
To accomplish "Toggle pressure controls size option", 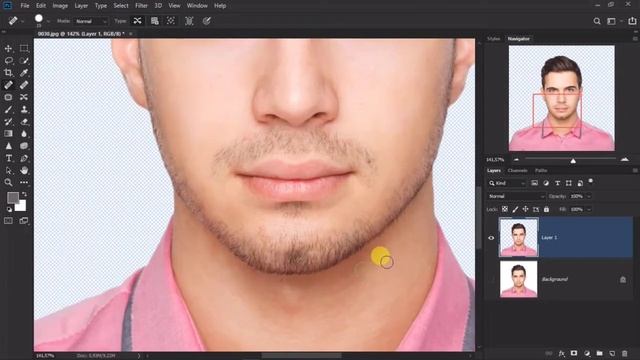I will (207, 21).
